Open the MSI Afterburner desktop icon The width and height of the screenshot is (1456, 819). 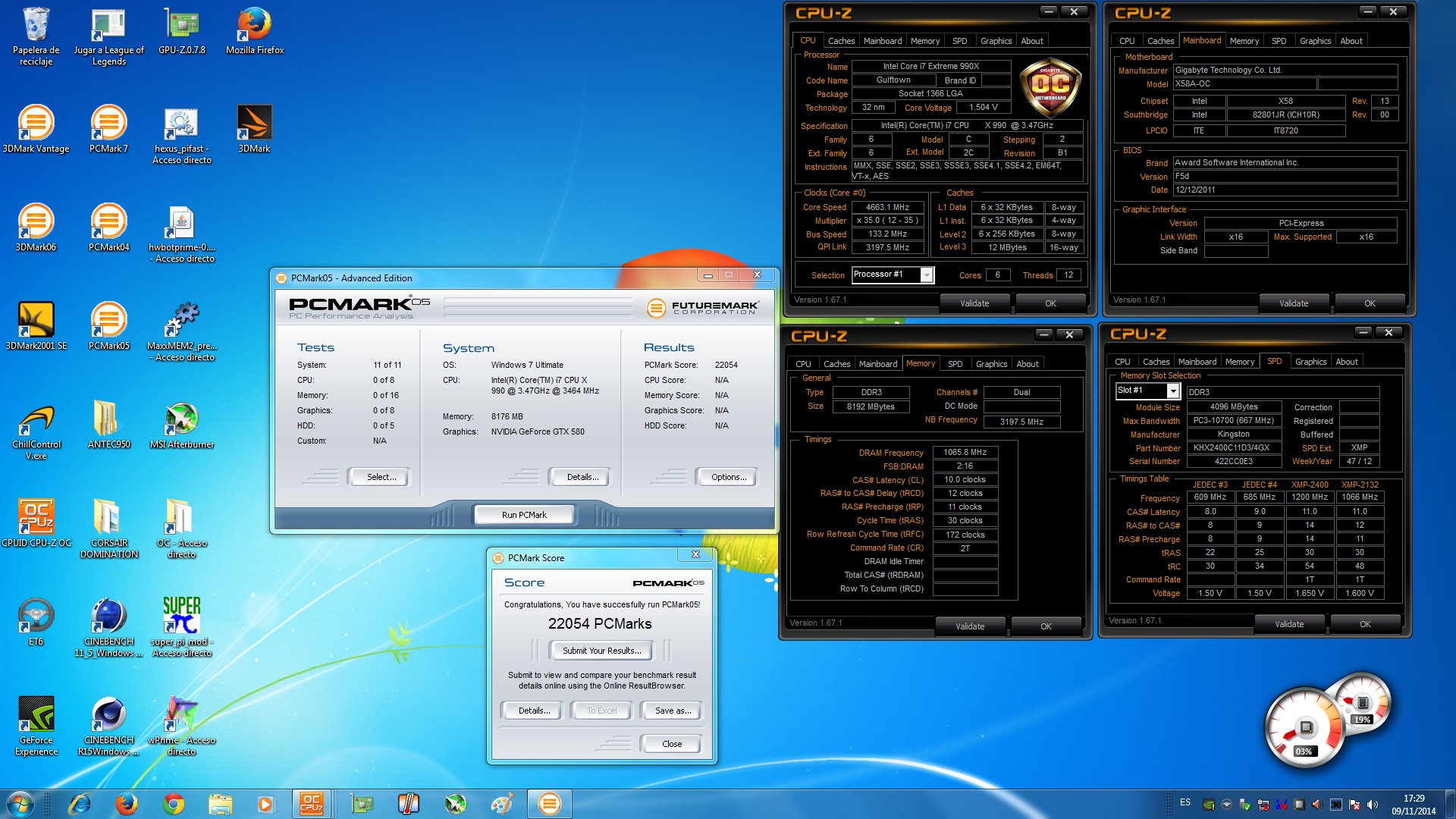[x=182, y=425]
